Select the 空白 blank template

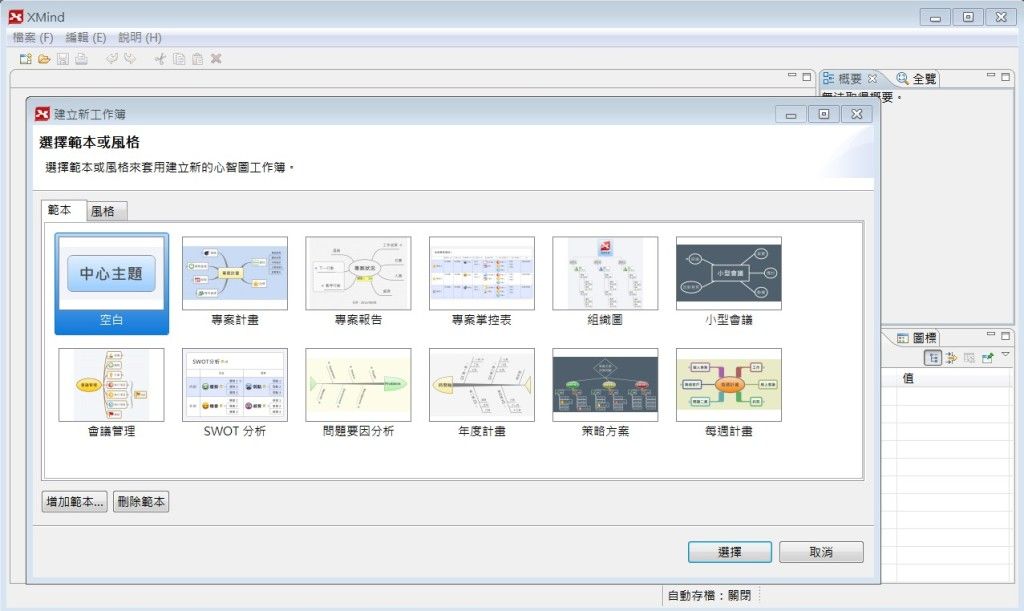click(112, 283)
